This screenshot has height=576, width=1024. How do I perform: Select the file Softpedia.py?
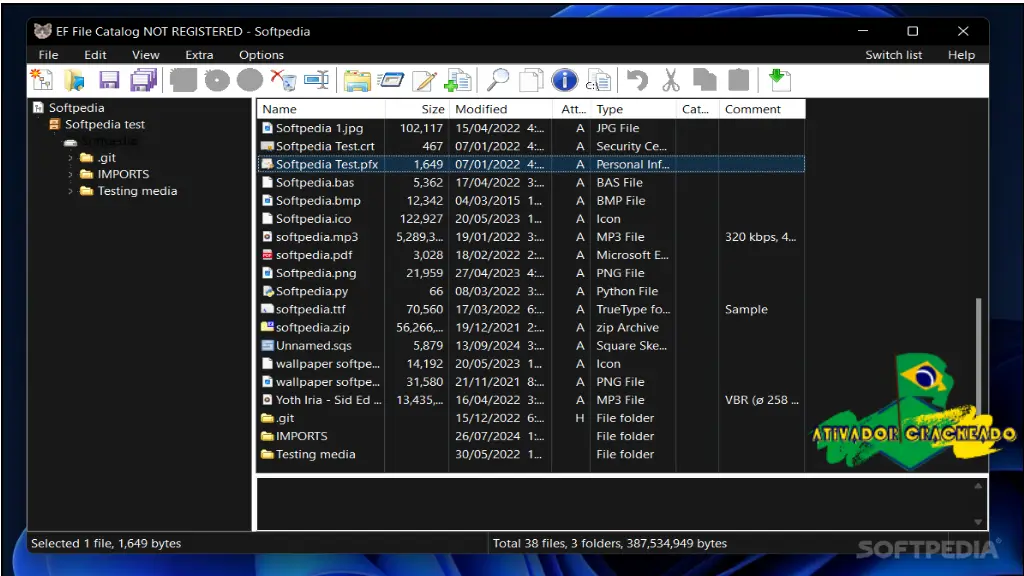[312, 291]
